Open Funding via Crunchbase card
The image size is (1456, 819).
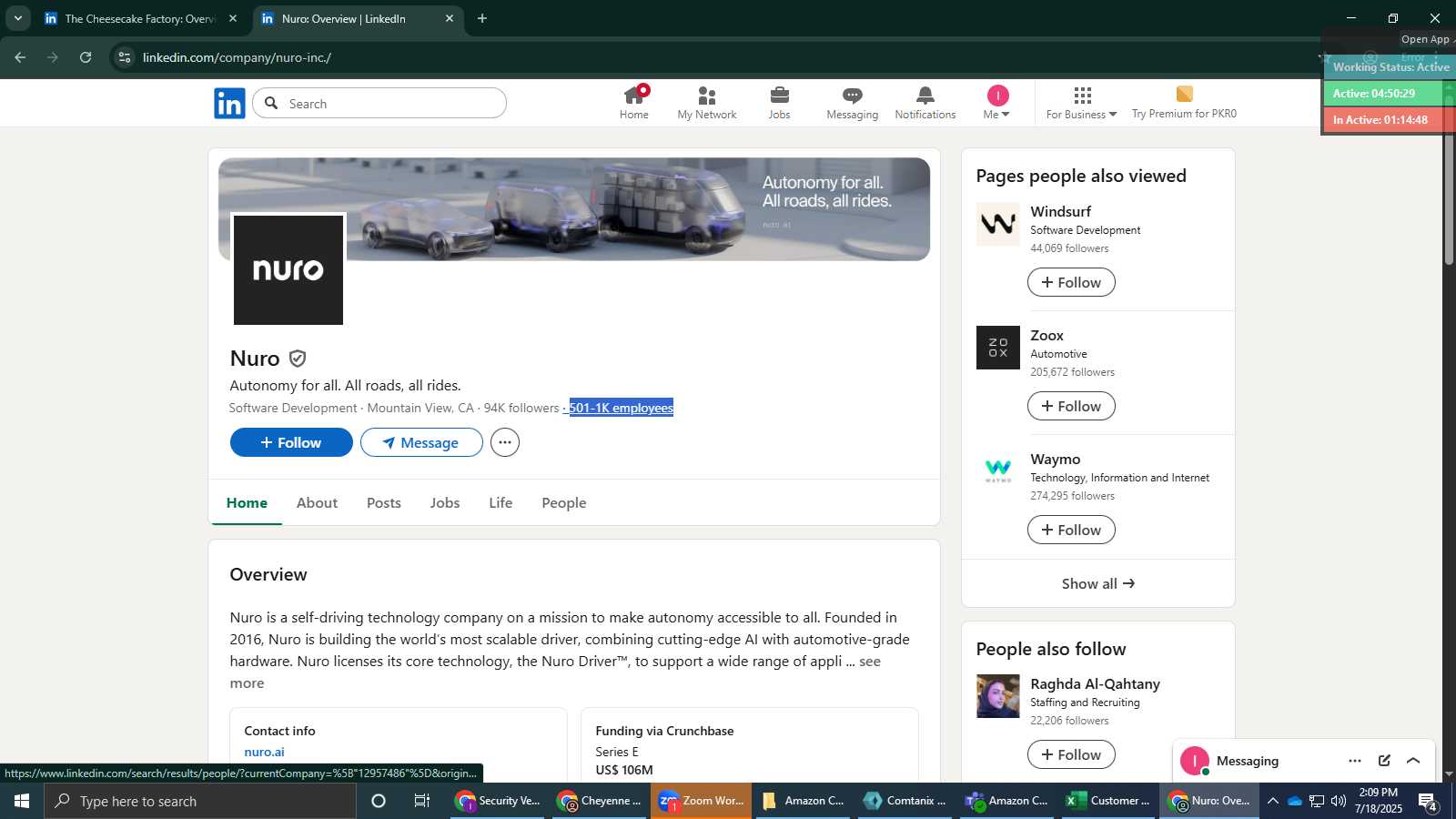pyautogui.click(x=749, y=744)
